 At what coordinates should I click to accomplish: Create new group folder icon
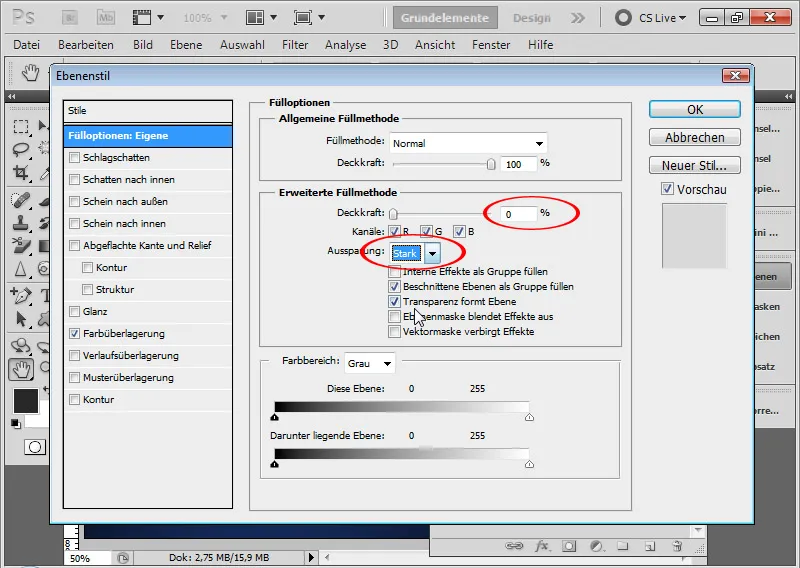tap(622, 546)
